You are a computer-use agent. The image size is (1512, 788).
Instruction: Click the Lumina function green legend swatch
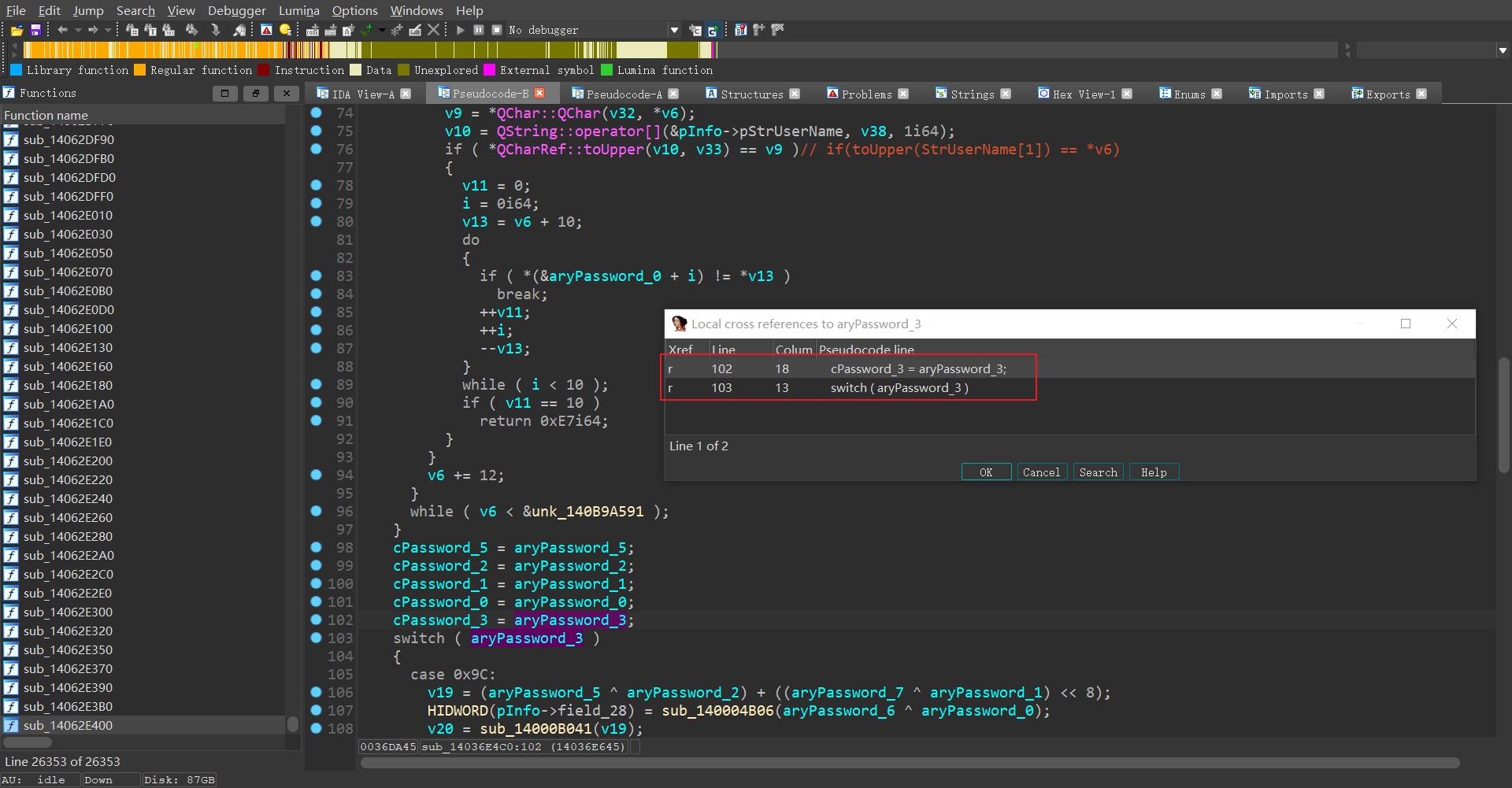[x=607, y=70]
